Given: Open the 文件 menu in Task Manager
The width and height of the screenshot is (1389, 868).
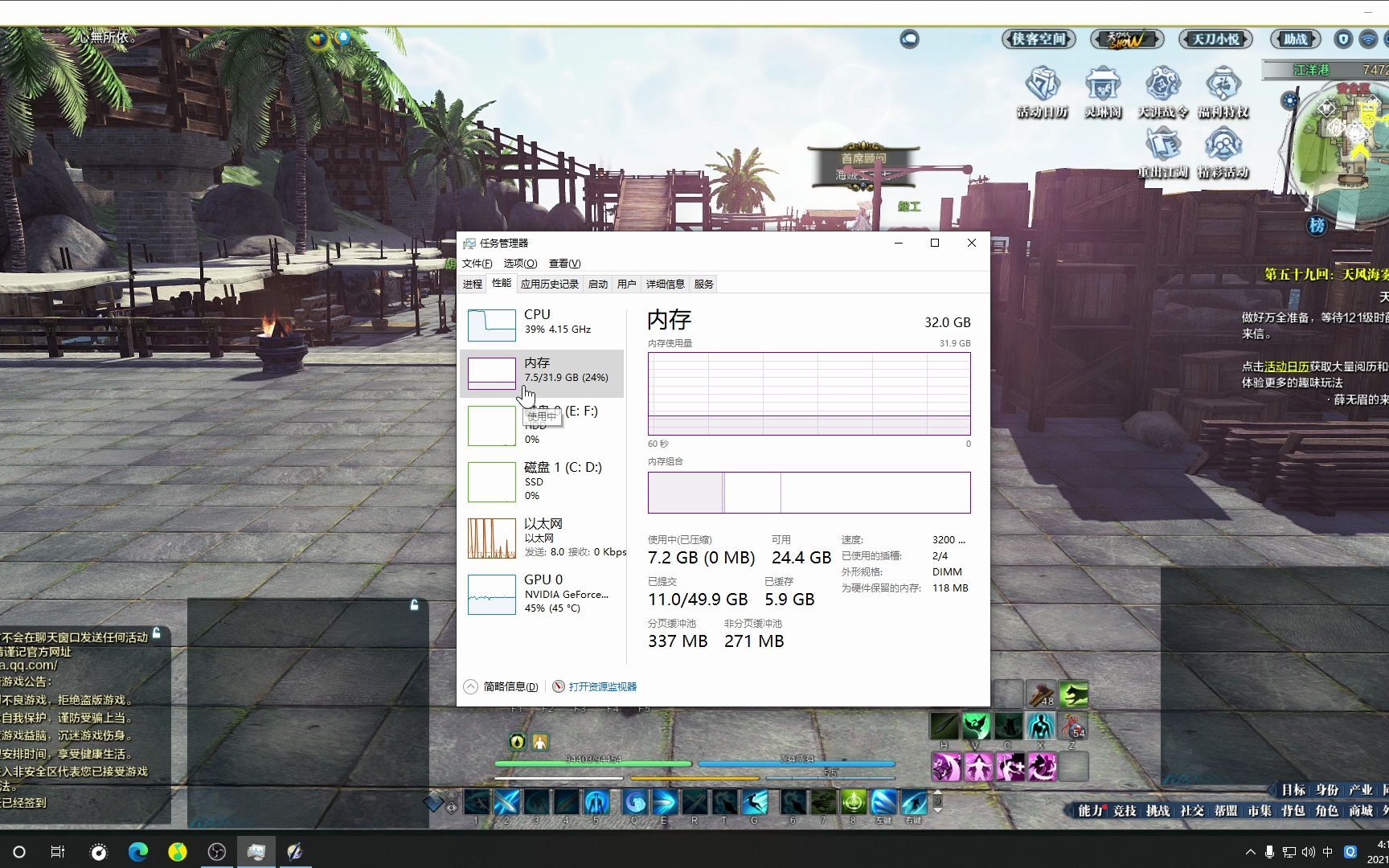Looking at the screenshot, I should tap(477, 264).
